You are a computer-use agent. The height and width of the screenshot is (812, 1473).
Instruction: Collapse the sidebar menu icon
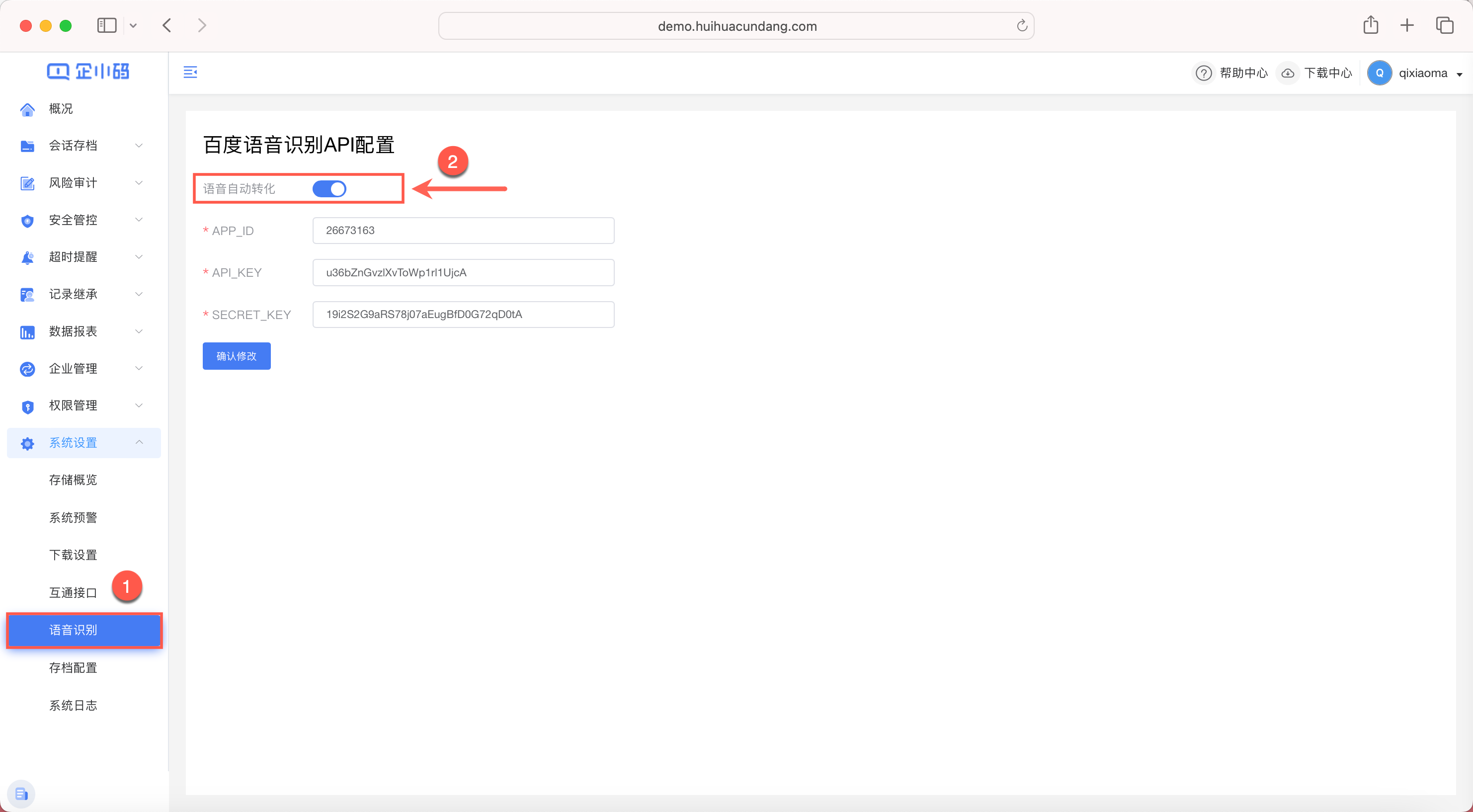click(x=190, y=72)
